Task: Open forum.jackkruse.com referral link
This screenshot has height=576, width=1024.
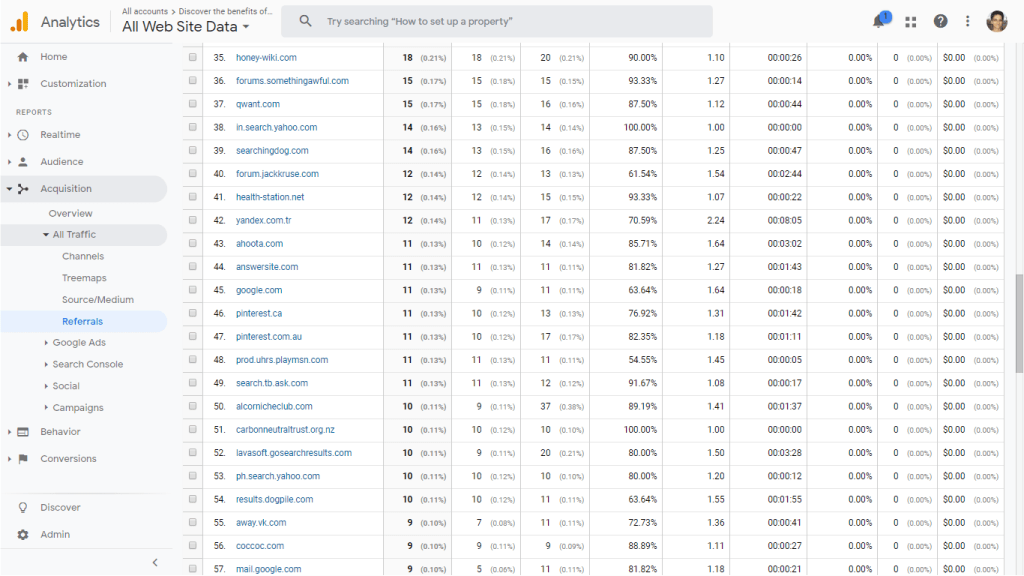Action: tap(277, 174)
